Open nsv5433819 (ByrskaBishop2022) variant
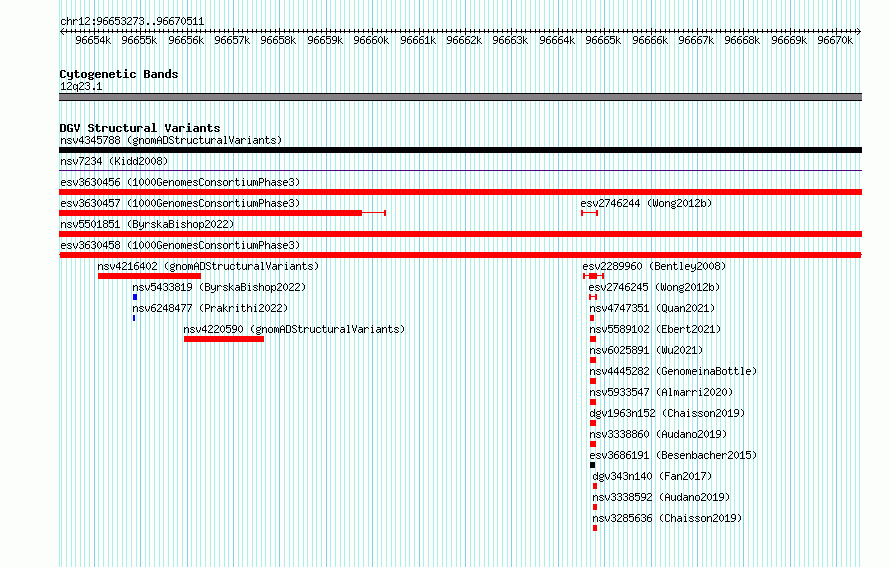 tap(219, 287)
